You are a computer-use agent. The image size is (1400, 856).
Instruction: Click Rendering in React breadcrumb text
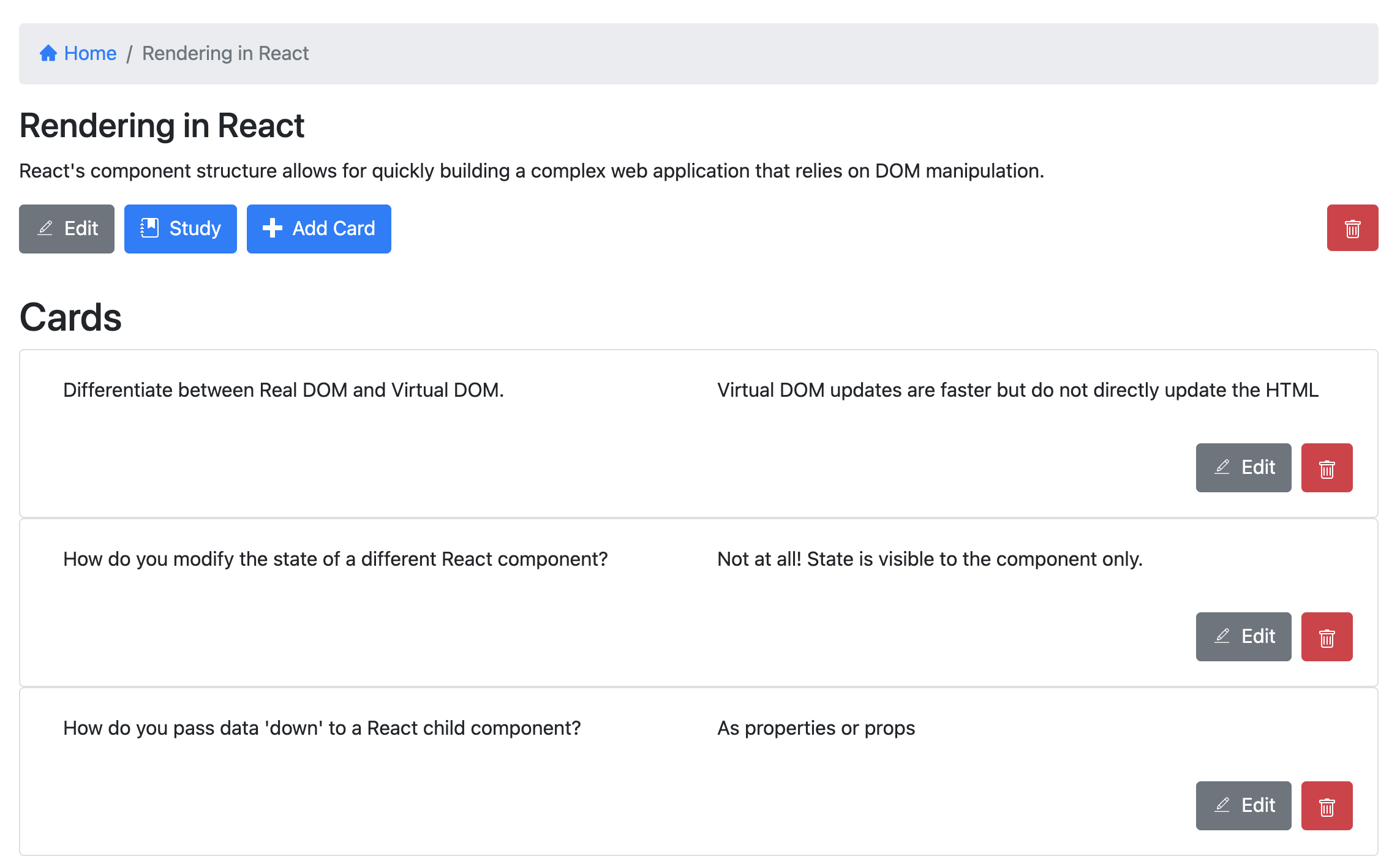(x=225, y=53)
